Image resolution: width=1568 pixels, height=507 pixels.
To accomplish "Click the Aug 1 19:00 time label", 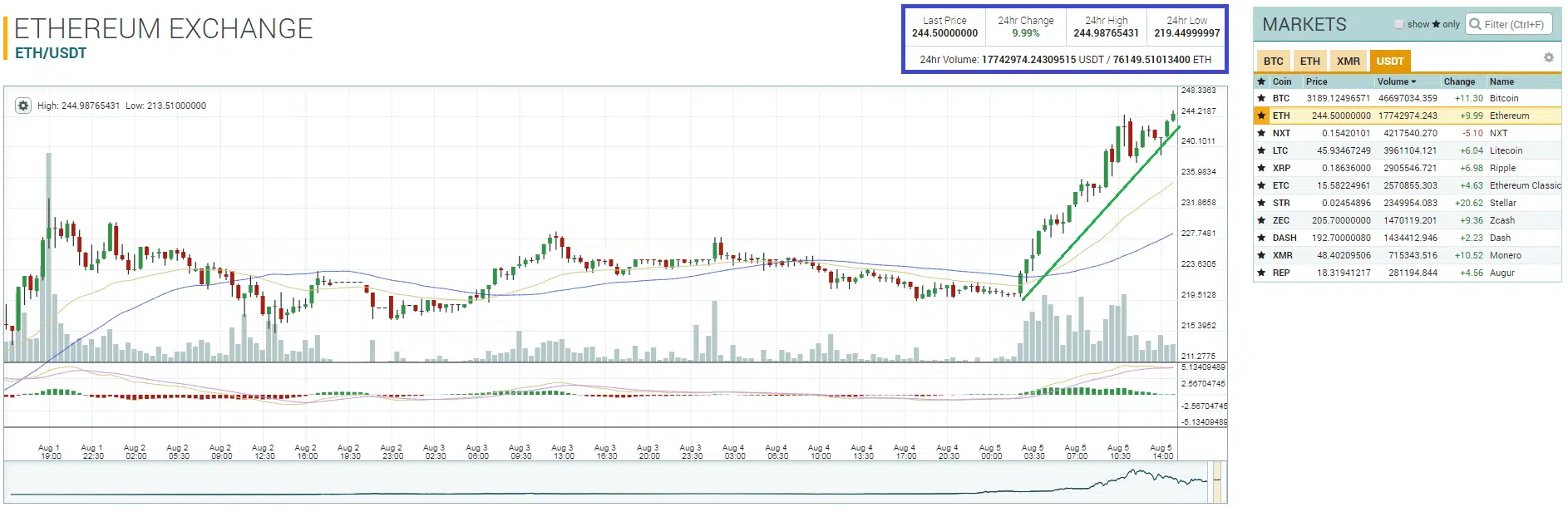I will tap(50, 451).
